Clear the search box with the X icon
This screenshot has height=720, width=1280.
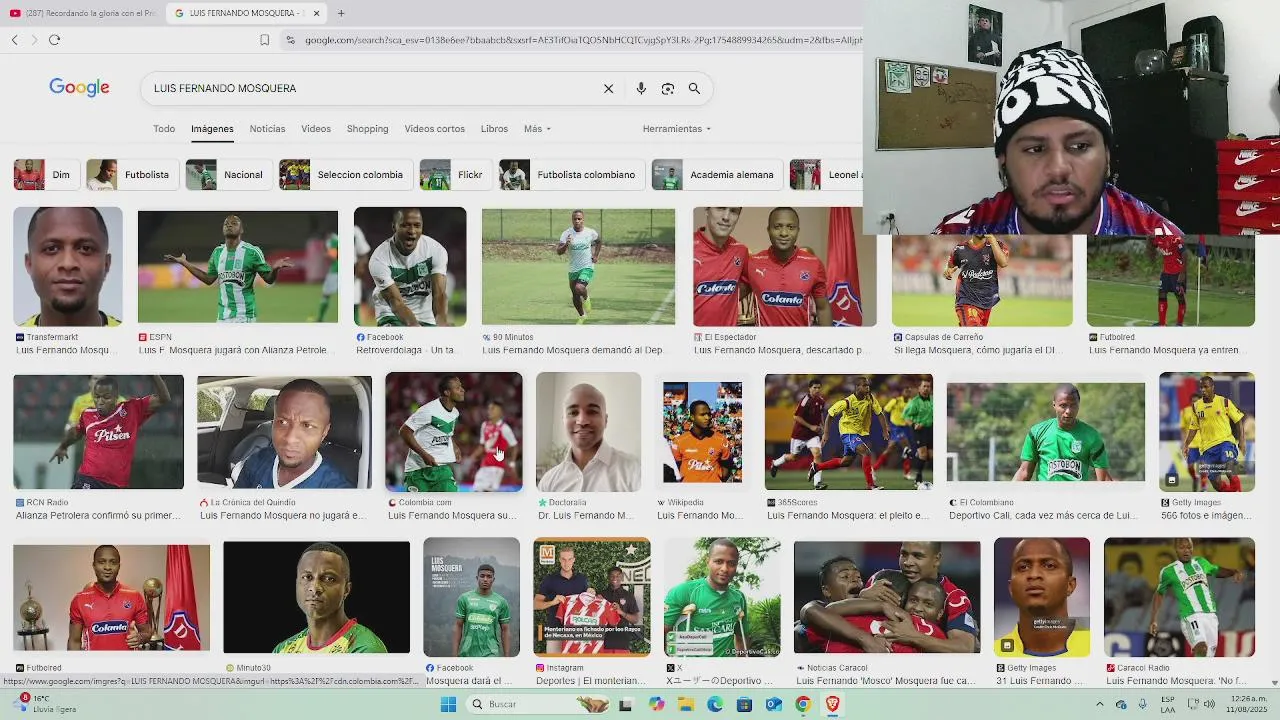(608, 88)
